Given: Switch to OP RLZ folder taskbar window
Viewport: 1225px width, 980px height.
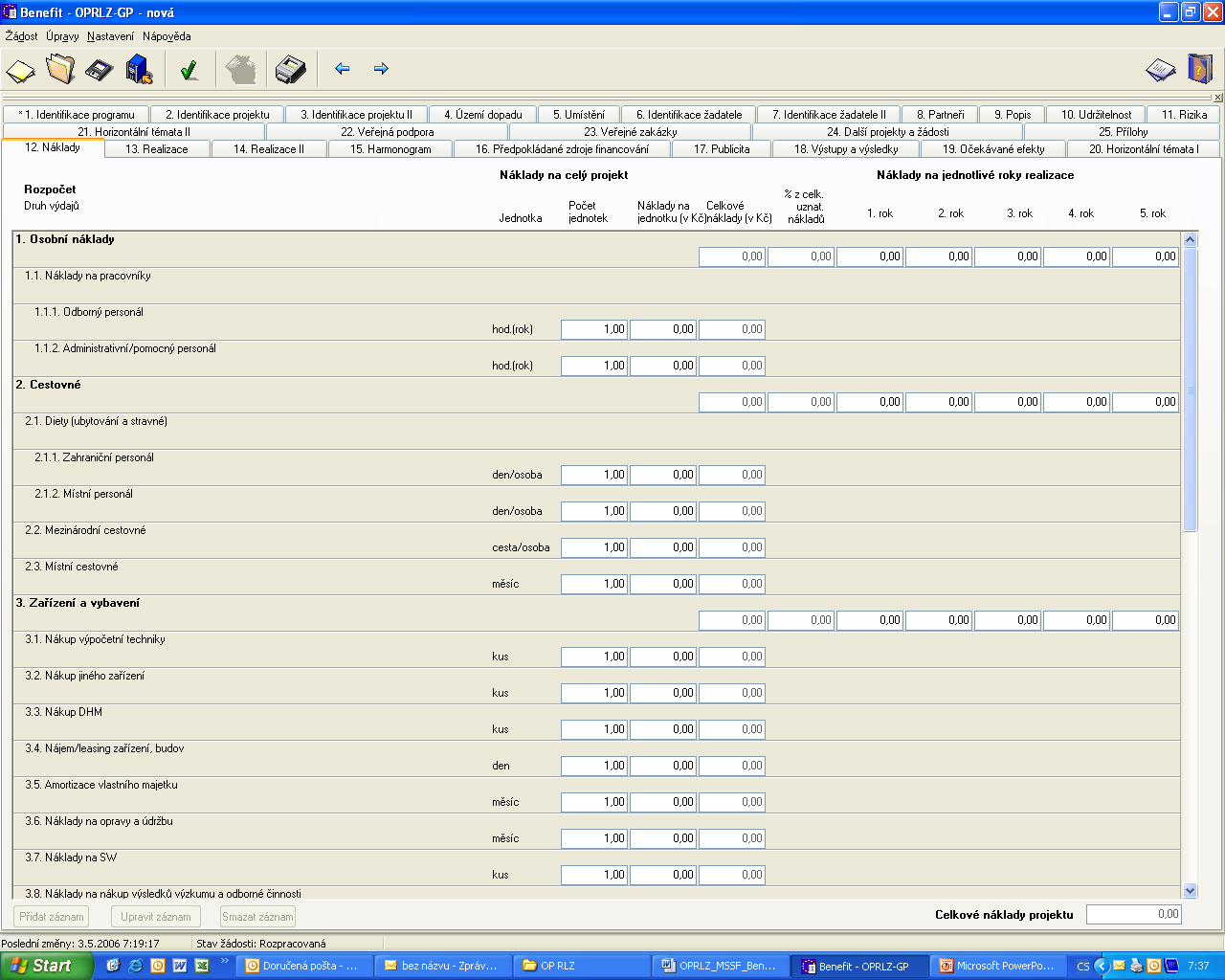Looking at the screenshot, I should coord(582,966).
